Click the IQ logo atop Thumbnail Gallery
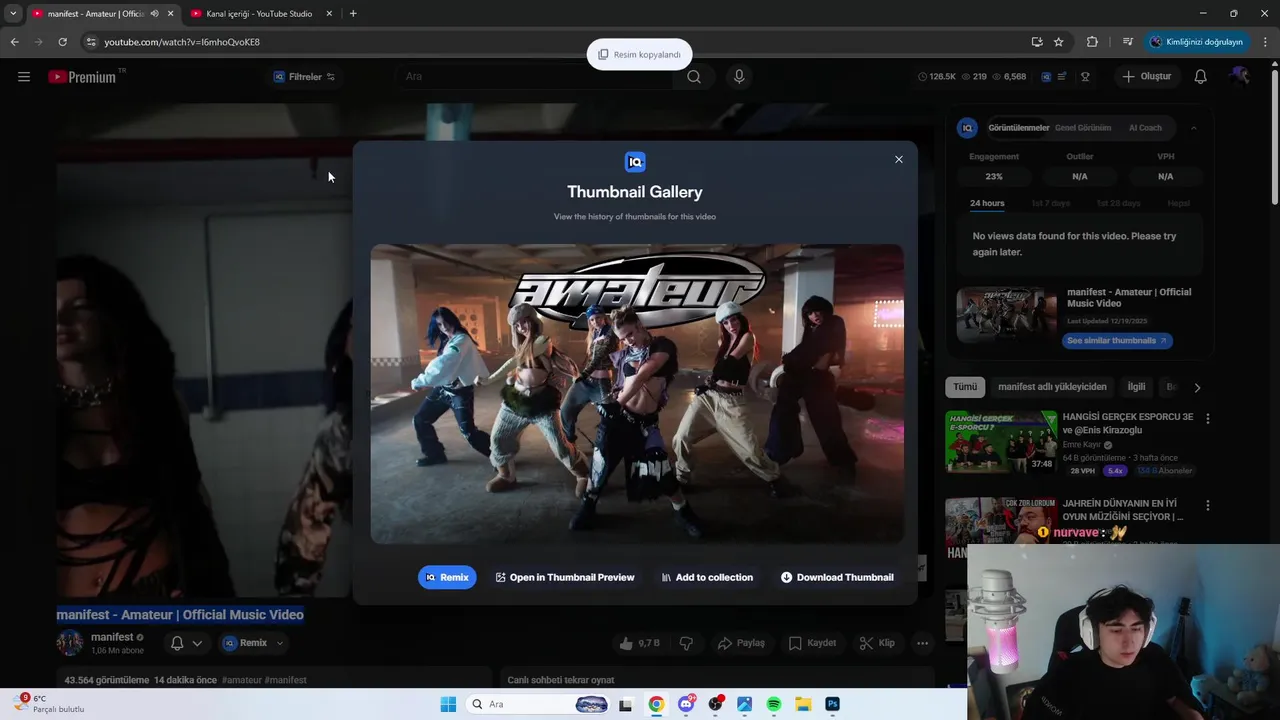This screenshot has height=720, width=1280. click(635, 162)
